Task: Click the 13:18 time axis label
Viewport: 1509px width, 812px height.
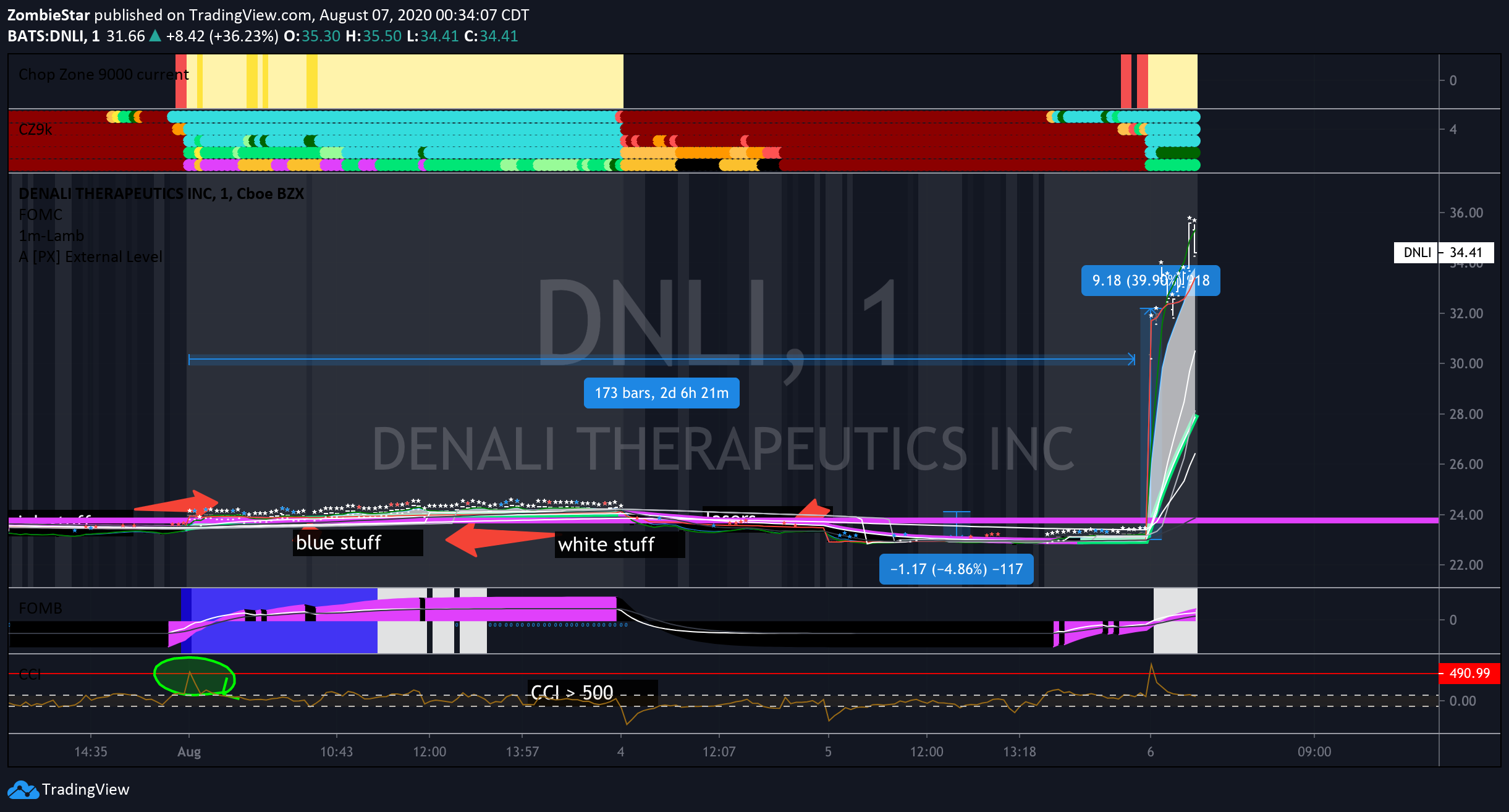Action: click(x=1019, y=752)
